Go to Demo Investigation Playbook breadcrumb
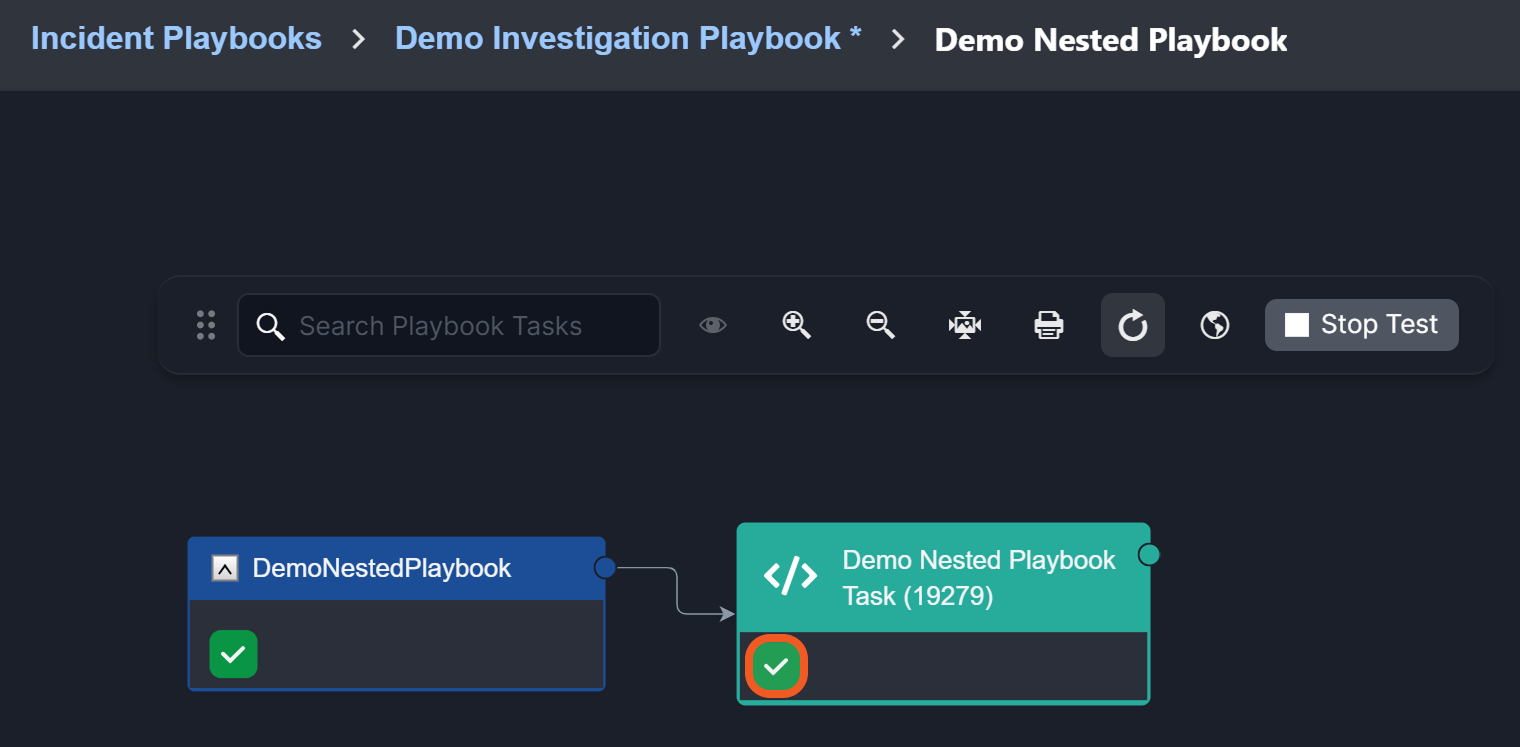 pos(627,39)
